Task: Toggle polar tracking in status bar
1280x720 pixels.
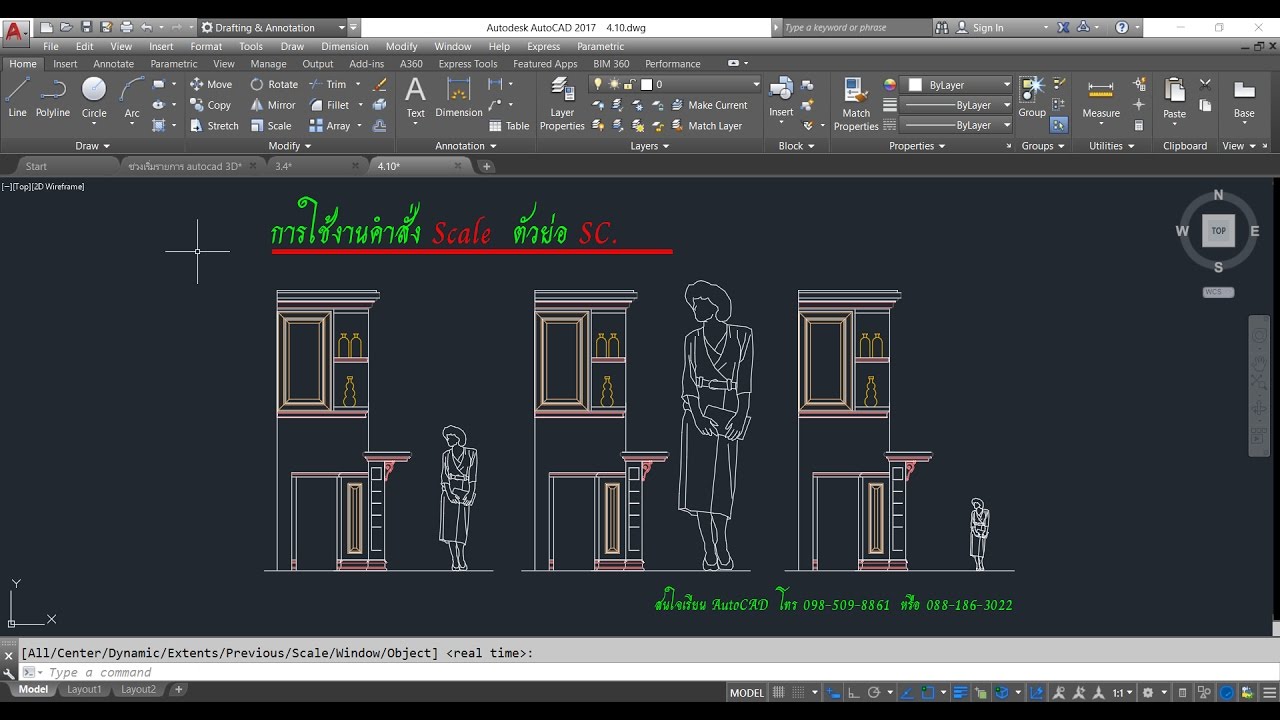Action: point(873,692)
